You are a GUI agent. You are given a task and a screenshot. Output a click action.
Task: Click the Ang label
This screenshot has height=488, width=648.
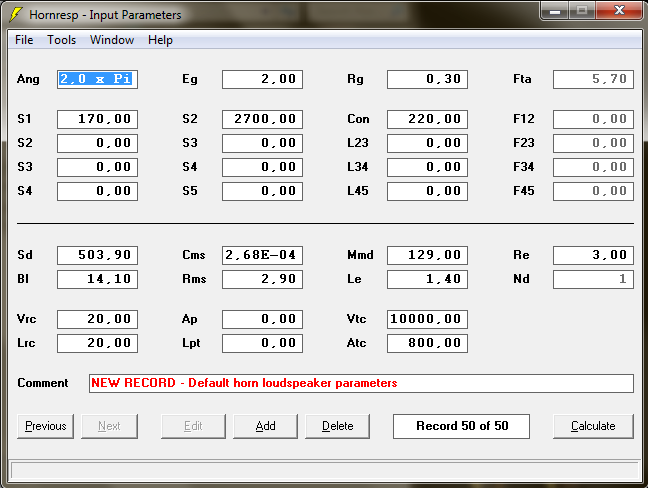pos(28,79)
